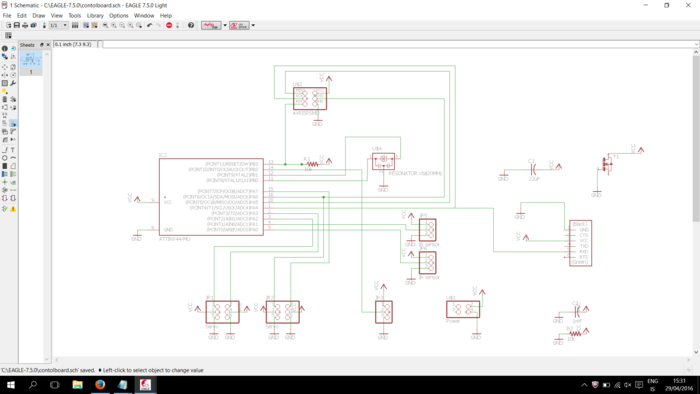
Task: Select the Rectangle tool
Action: [x=4, y=166]
